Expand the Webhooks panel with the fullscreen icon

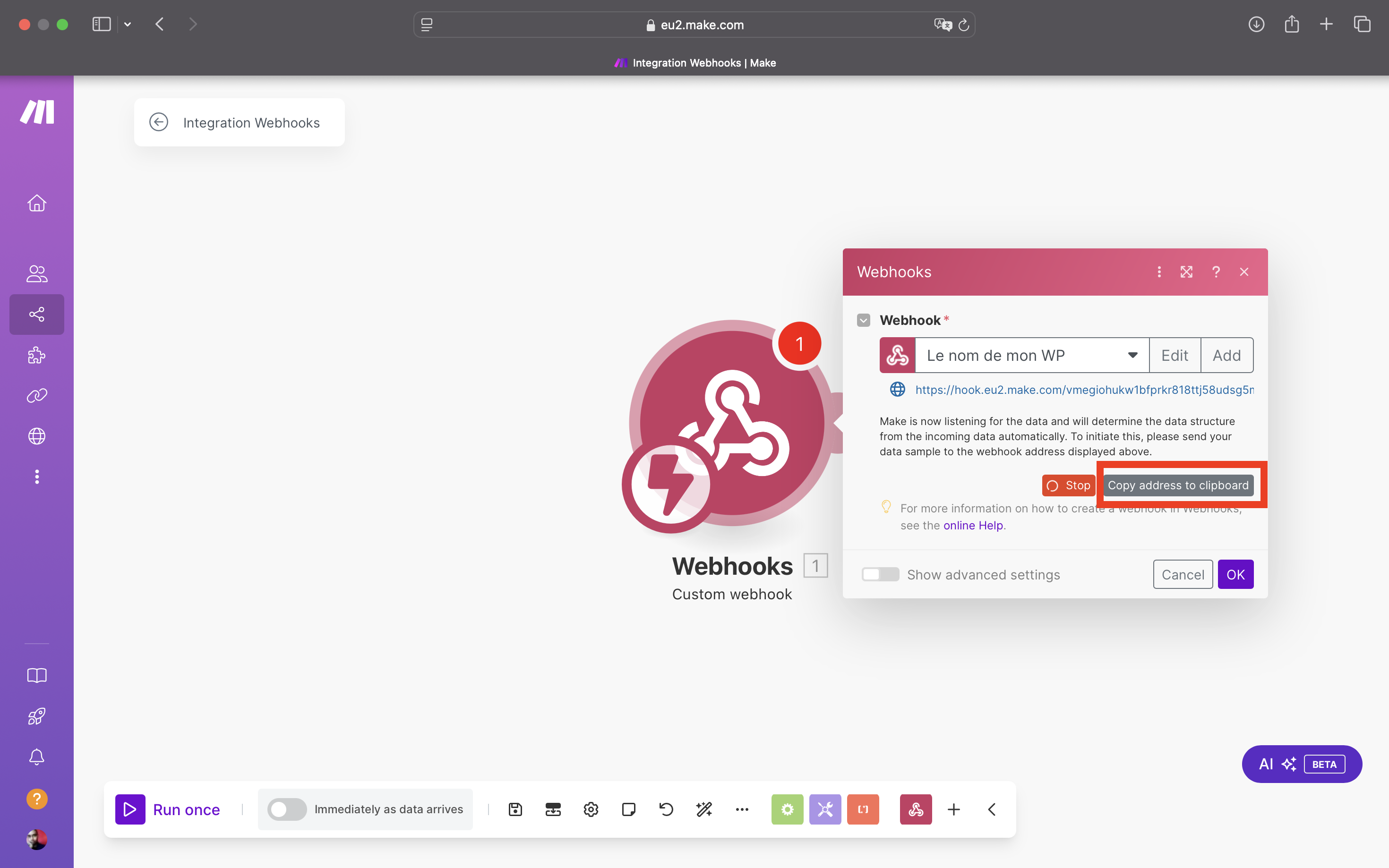click(1187, 272)
